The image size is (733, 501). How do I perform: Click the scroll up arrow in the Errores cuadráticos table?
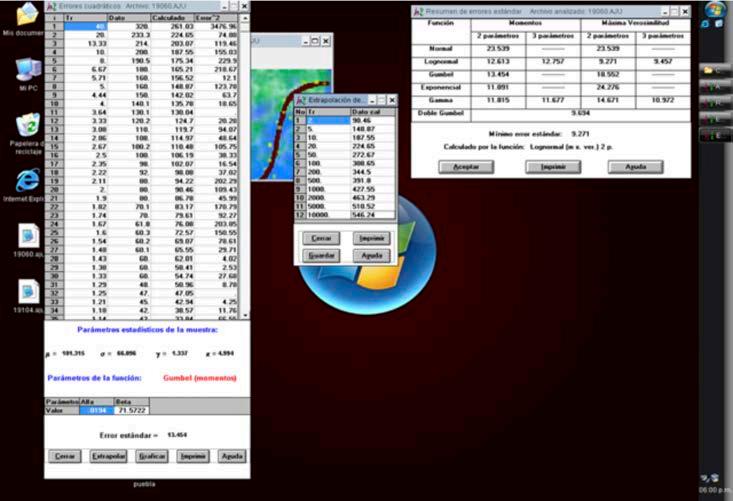(244, 18)
